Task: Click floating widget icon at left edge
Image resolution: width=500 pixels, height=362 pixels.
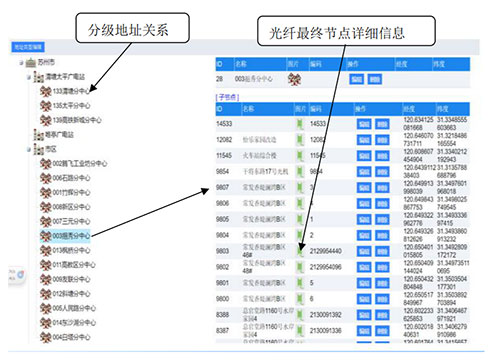Action: pyautogui.click(x=21, y=275)
